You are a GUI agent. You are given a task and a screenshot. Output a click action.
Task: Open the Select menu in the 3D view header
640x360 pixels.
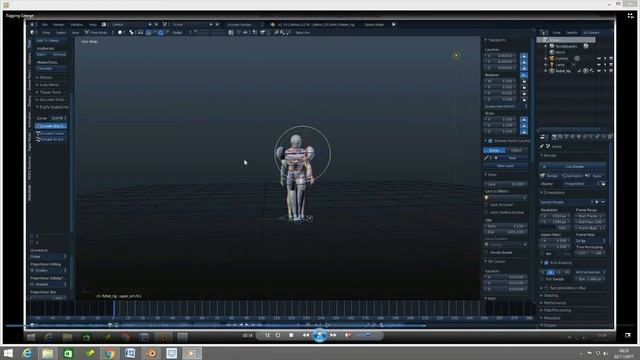pyautogui.click(x=61, y=33)
